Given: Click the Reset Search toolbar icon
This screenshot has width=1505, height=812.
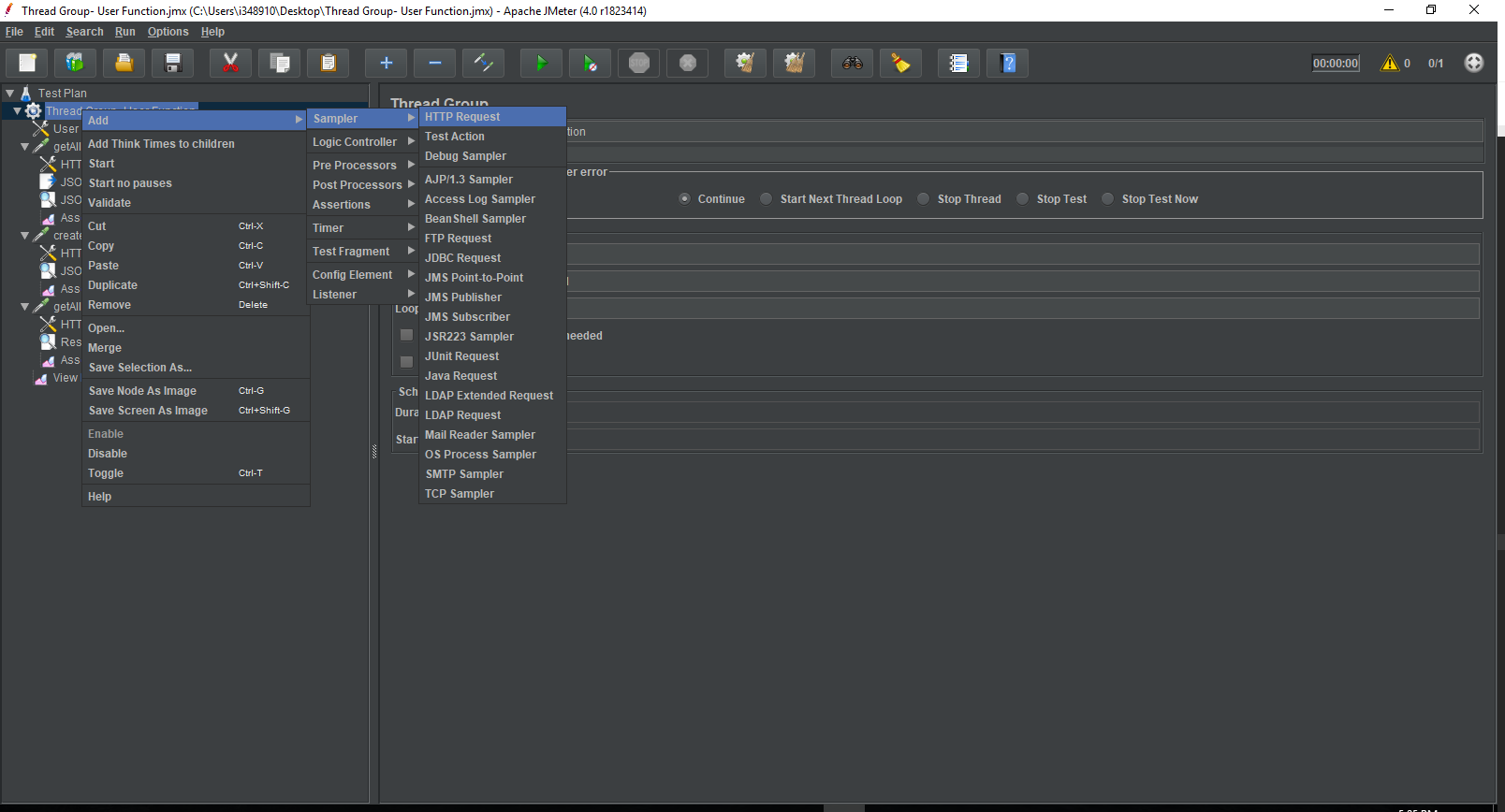Looking at the screenshot, I should coord(900,63).
